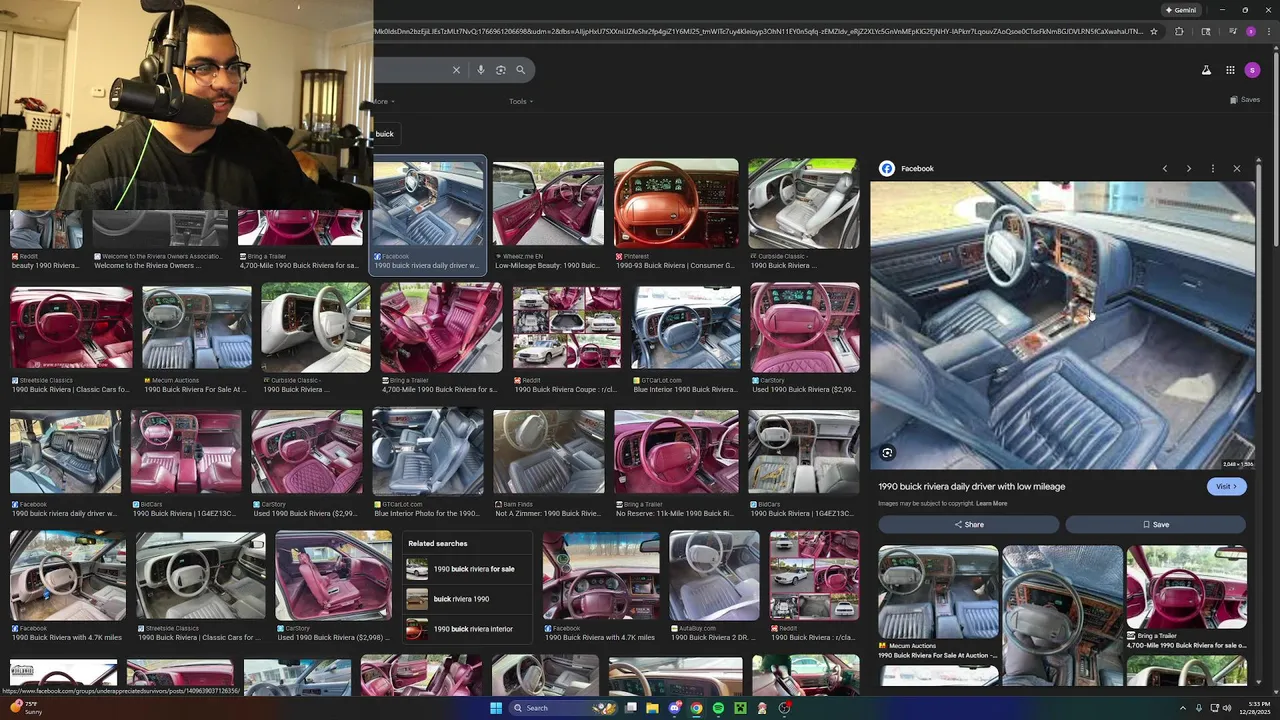Open Spotify from the taskbar
Viewport: 1280px width, 720px height.
click(718, 708)
